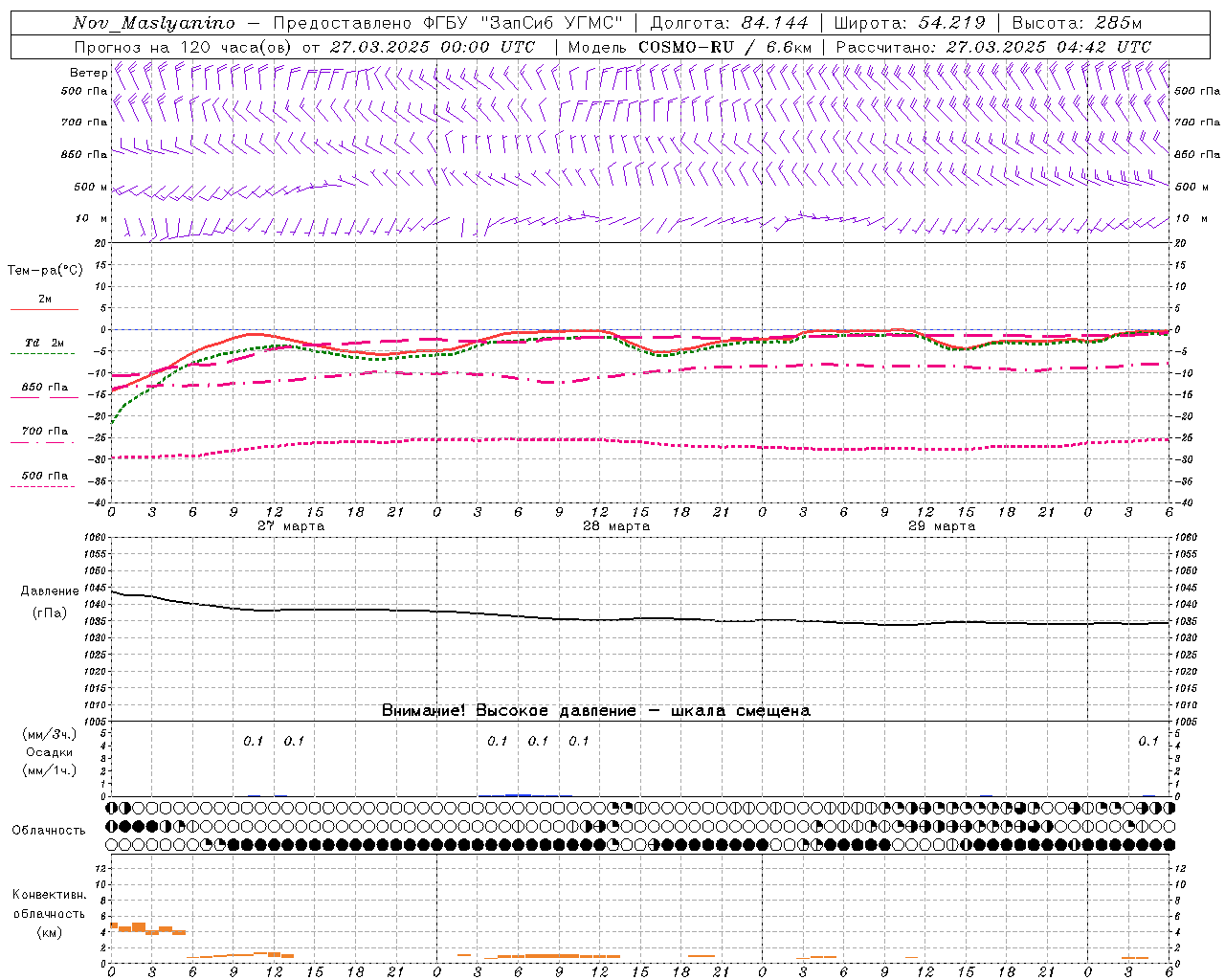Click the "10 м" wind level label on left

click(92, 218)
